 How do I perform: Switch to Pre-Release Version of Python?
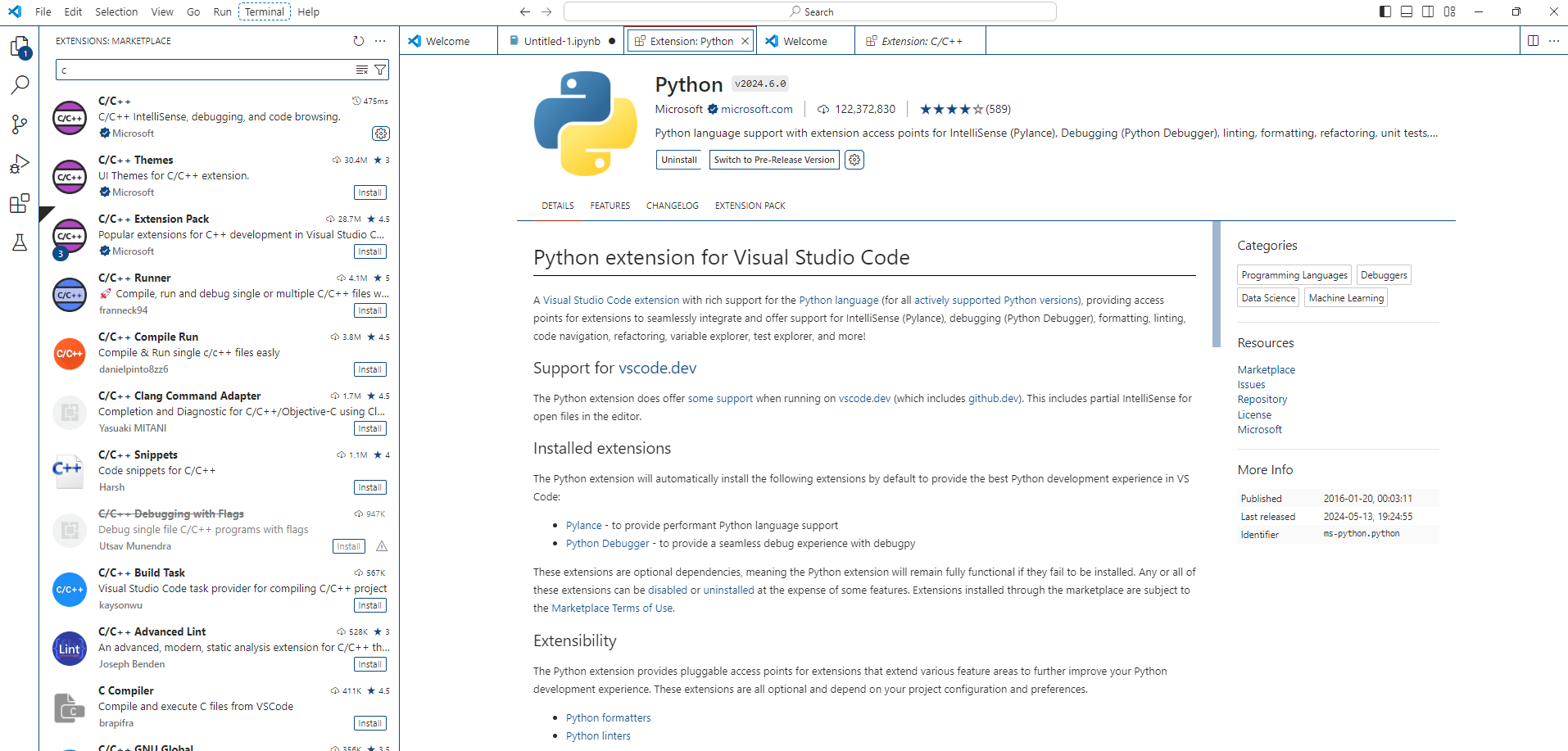(774, 160)
